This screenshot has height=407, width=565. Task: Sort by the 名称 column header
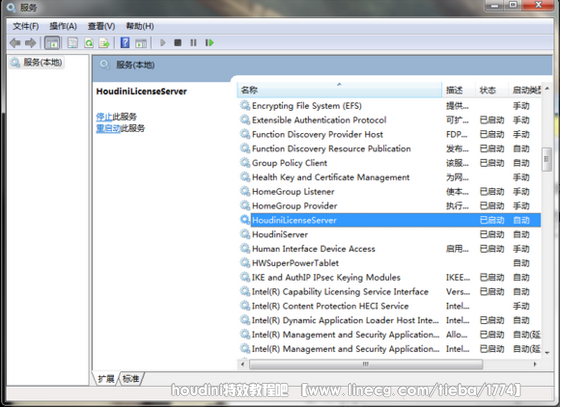(339, 90)
